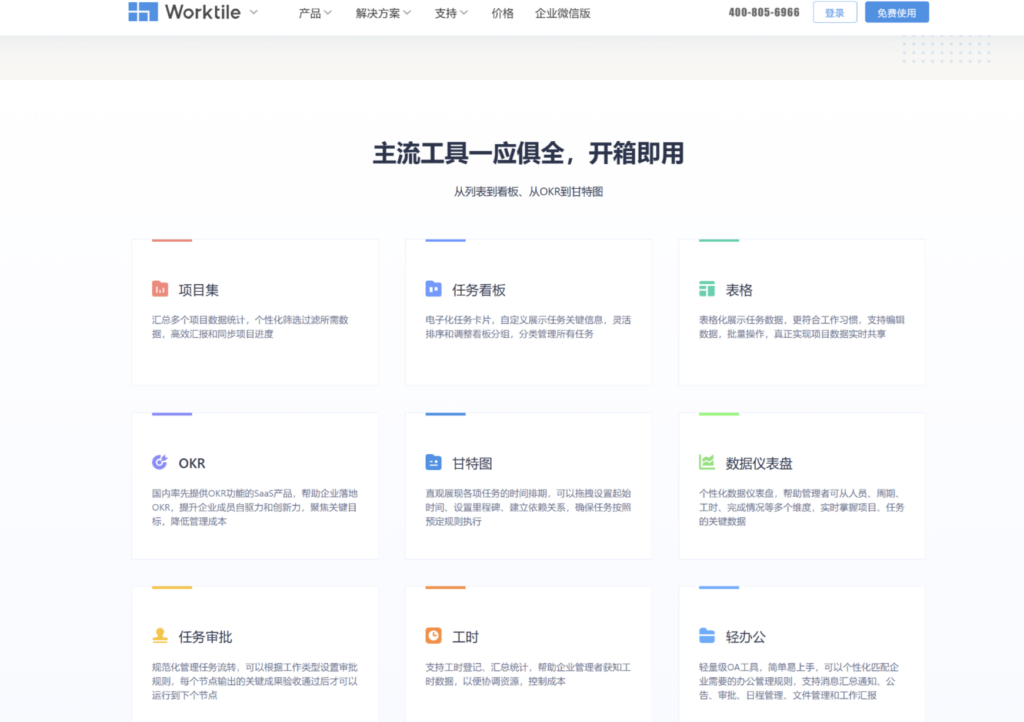Click the 轻办公 folder icon
The width and height of the screenshot is (1024, 722).
coord(707,636)
